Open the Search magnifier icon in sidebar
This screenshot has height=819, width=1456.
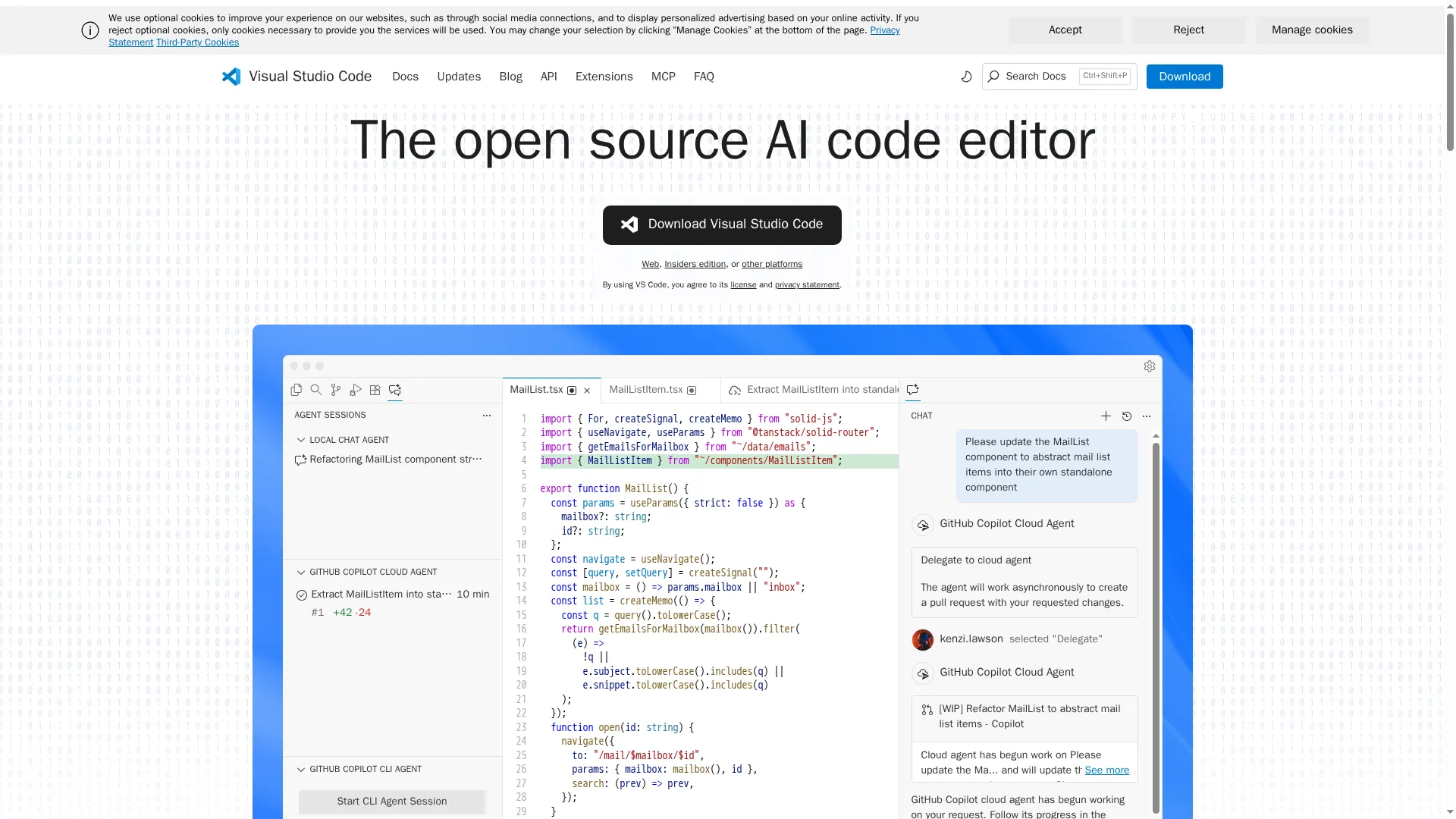(x=316, y=390)
